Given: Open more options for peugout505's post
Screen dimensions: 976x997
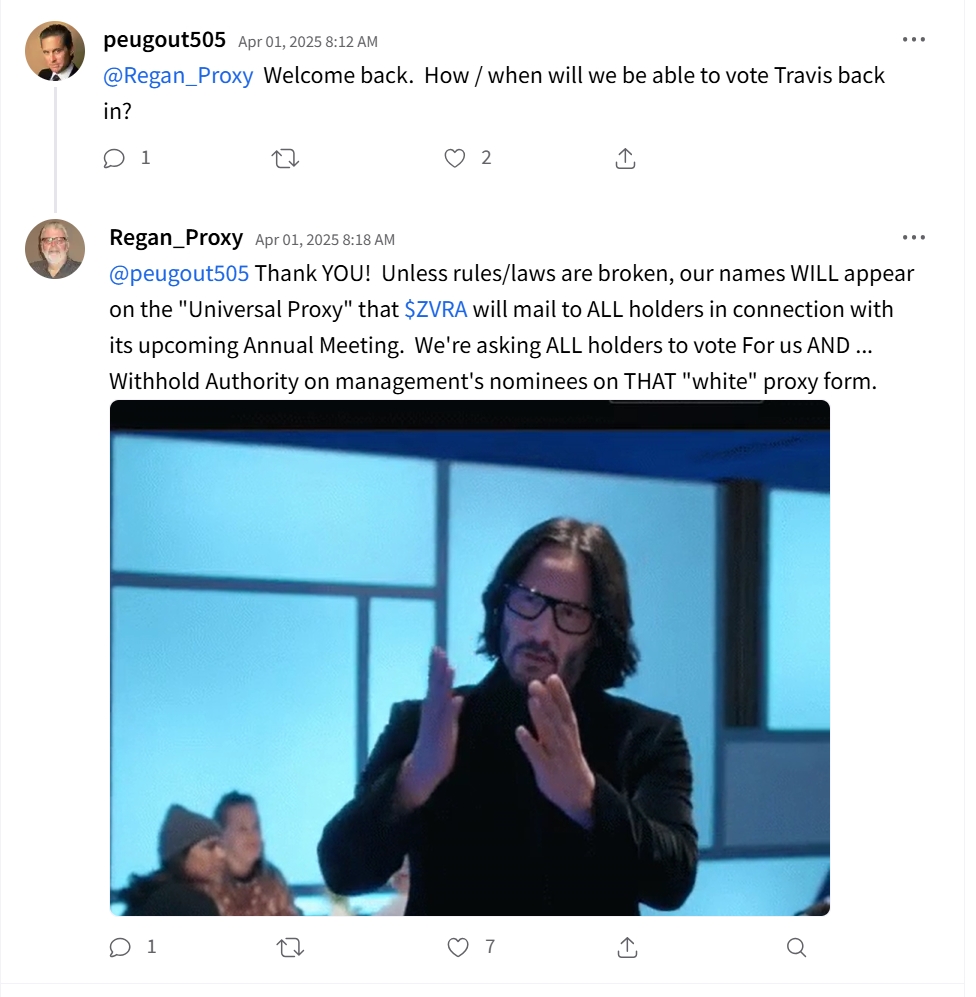Looking at the screenshot, I should pyautogui.click(x=913, y=40).
